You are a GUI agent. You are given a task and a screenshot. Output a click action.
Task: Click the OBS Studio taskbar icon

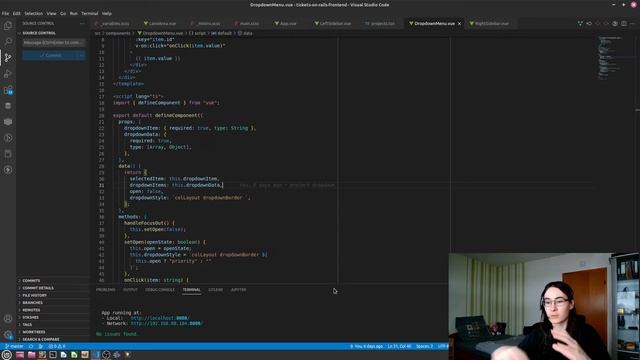tap(106, 355)
